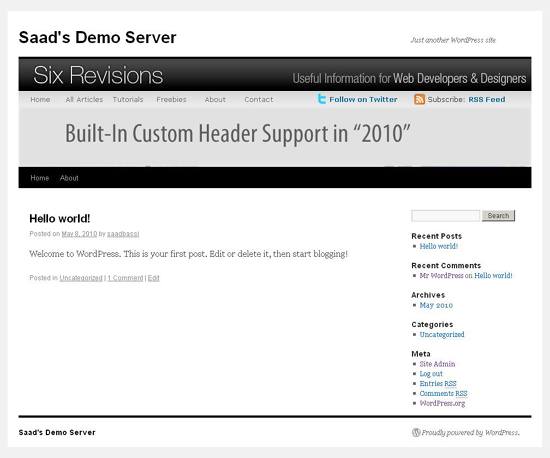Select All Articles in banner menu
This screenshot has height=458, width=550.
tap(84, 100)
